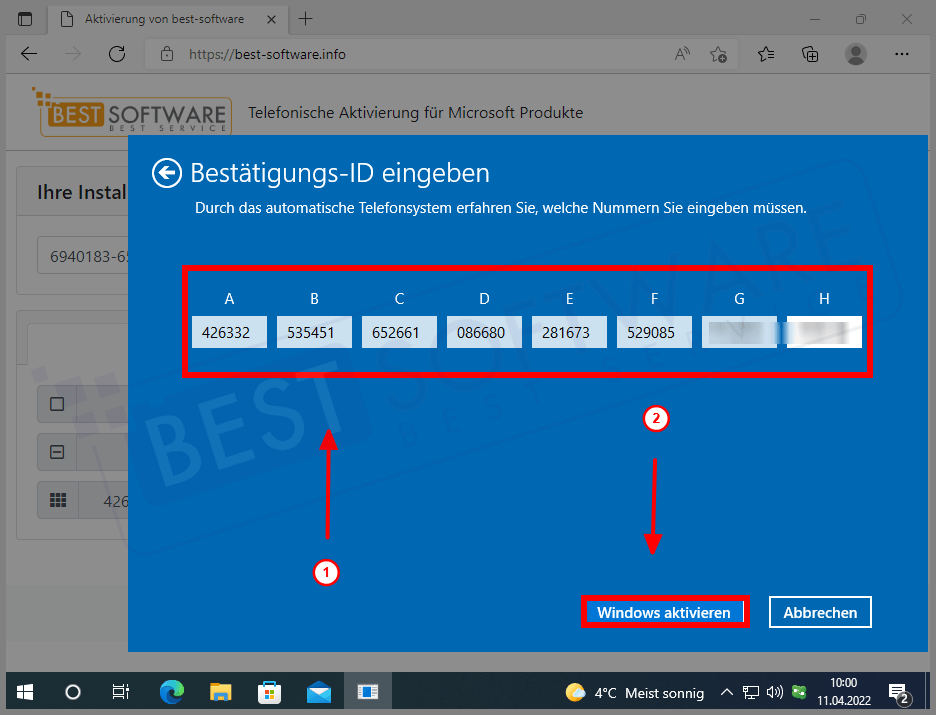
Task: Click the padlock icon in the address bar
Action: 168,54
